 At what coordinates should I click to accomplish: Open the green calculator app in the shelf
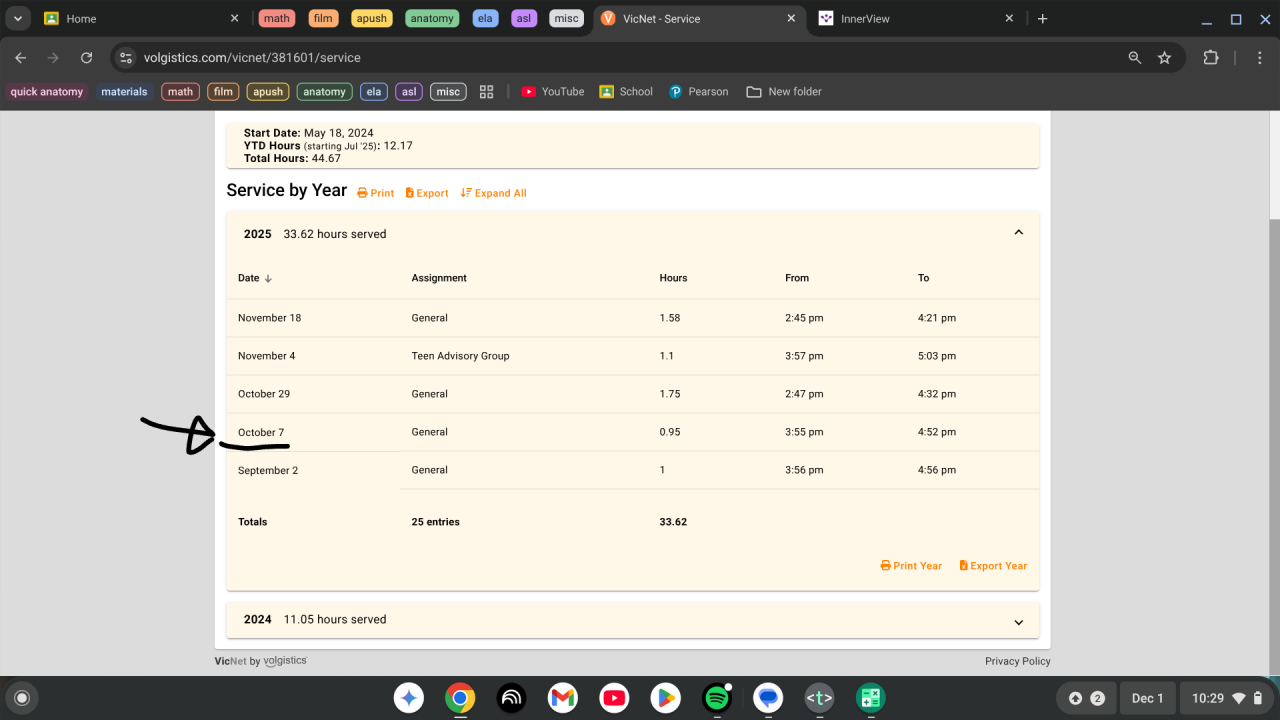tap(871, 698)
